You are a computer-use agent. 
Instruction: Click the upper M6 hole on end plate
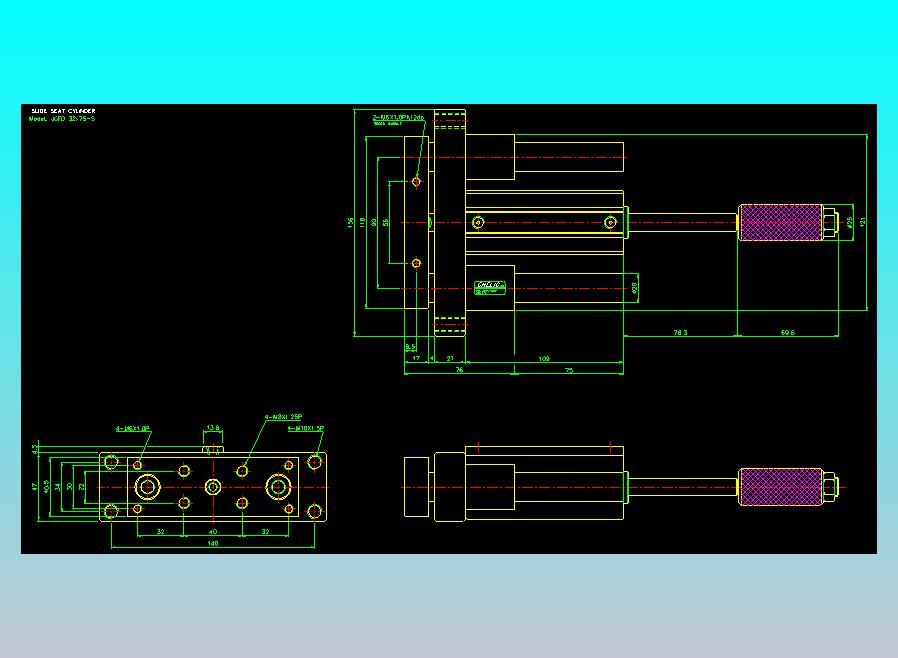tap(416, 182)
